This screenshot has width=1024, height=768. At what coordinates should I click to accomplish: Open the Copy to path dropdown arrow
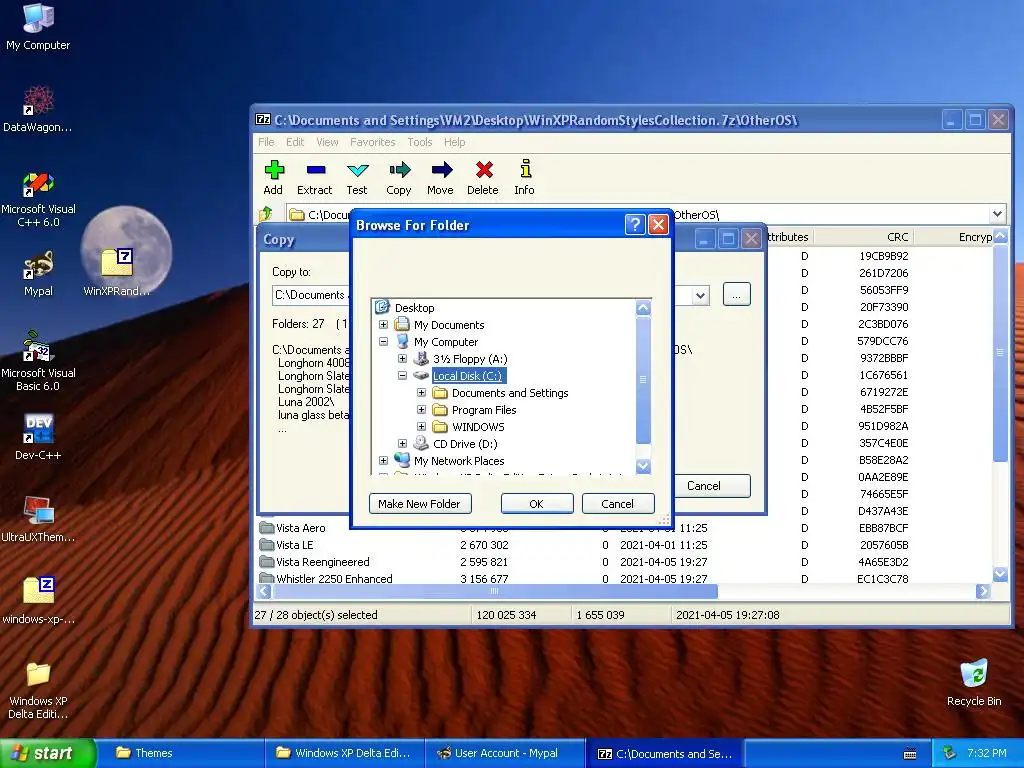[700, 295]
